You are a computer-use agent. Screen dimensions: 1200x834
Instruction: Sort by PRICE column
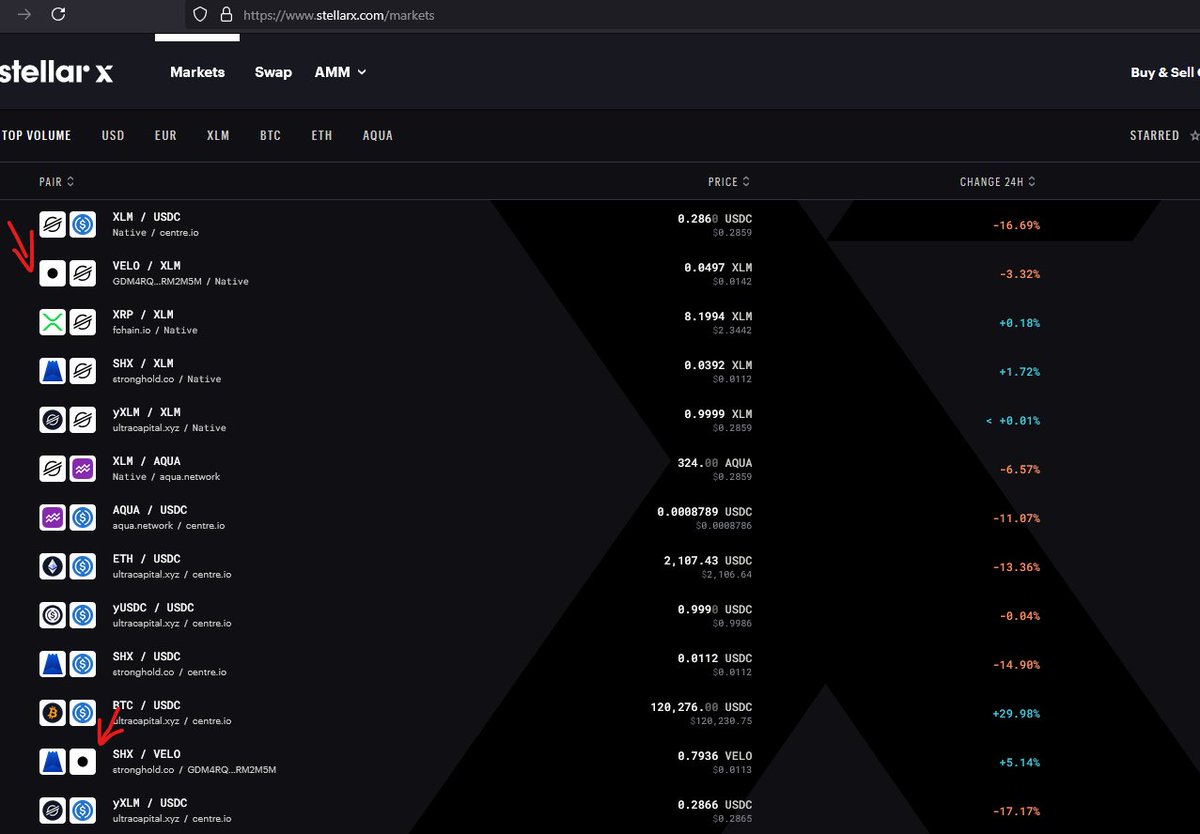[x=729, y=182]
